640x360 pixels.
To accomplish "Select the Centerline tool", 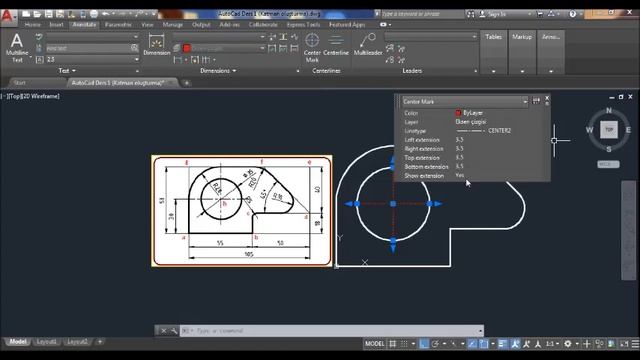I will 336,44.
